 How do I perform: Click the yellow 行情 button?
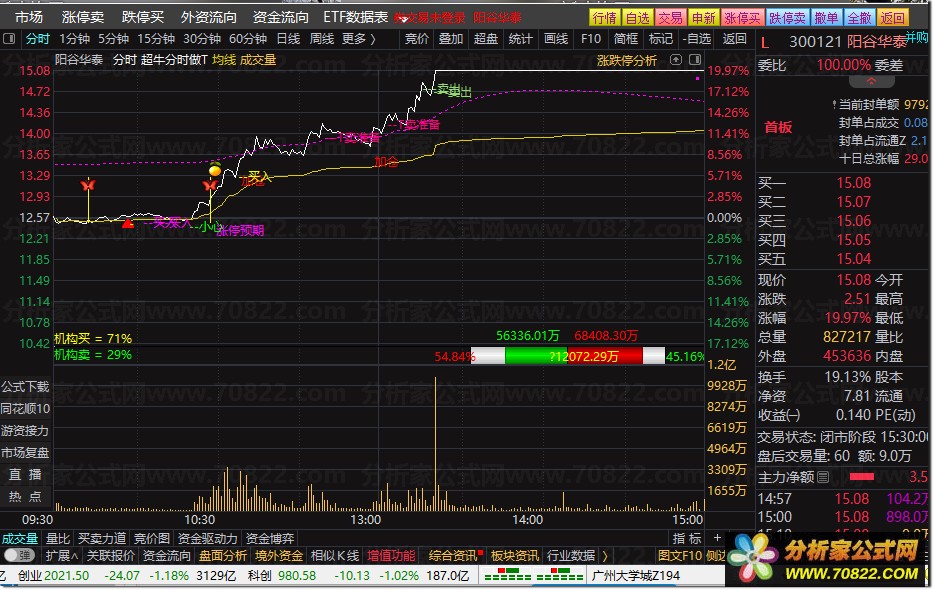[x=605, y=18]
